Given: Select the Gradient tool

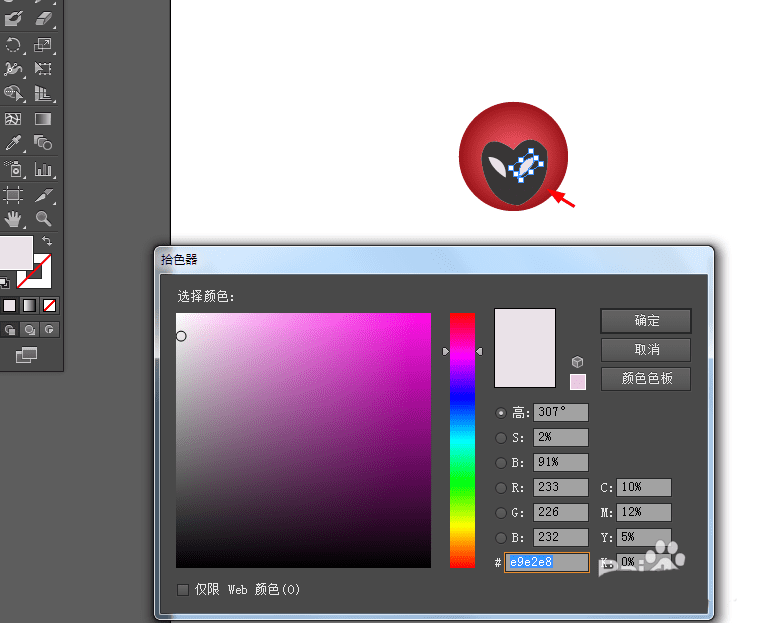Looking at the screenshot, I should point(43,119).
